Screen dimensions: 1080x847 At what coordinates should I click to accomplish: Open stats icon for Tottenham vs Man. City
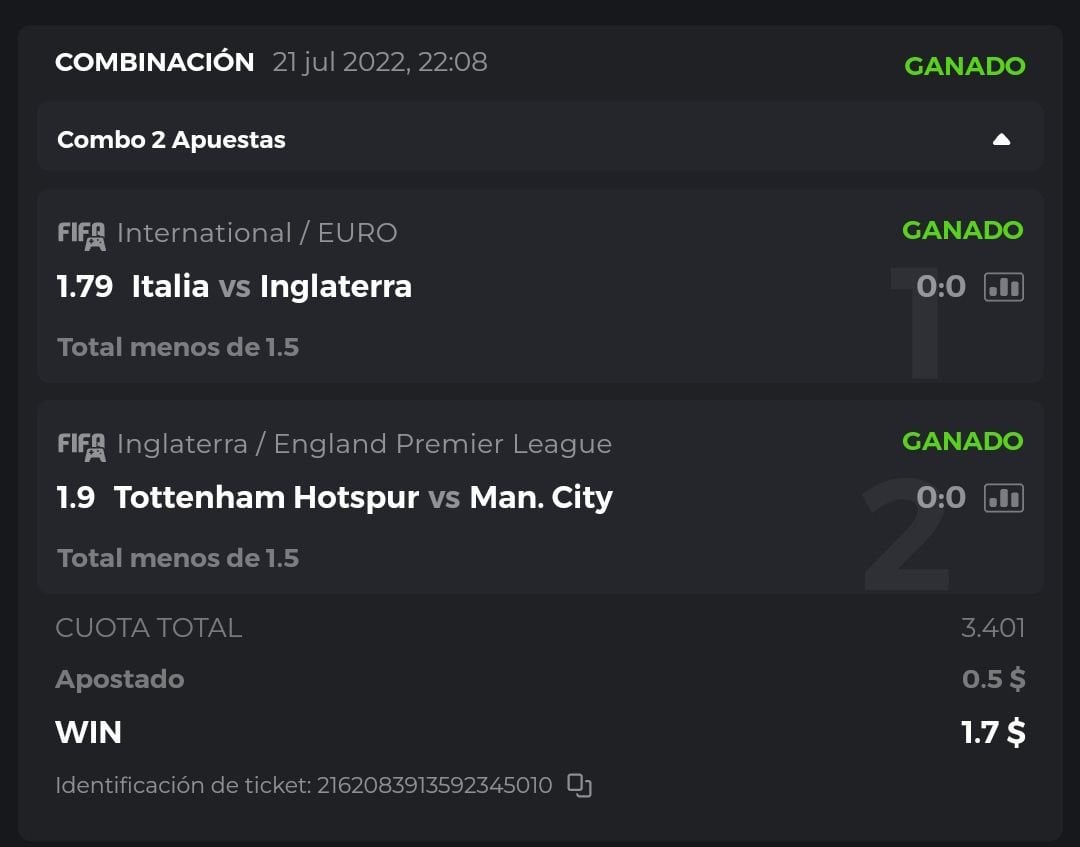tap(1004, 498)
